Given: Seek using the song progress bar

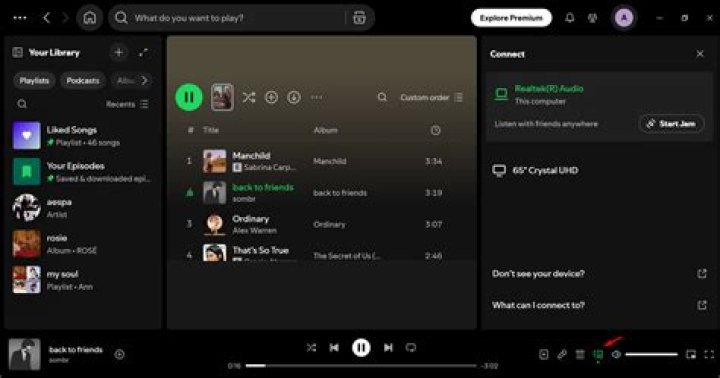Looking at the screenshot, I should coord(361,366).
